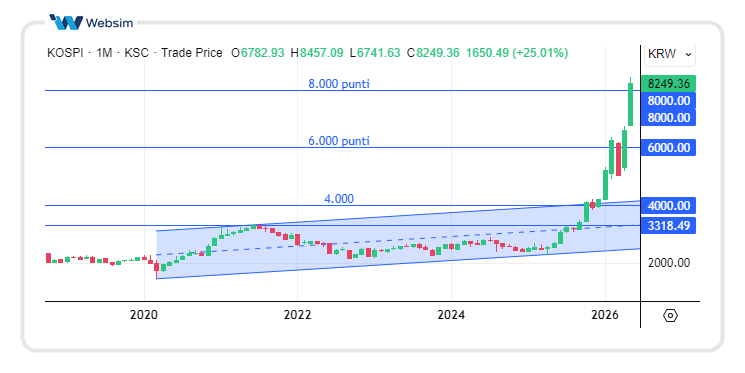Click the Trade Price label
The height and width of the screenshot is (373, 745).
click(x=191, y=53)
